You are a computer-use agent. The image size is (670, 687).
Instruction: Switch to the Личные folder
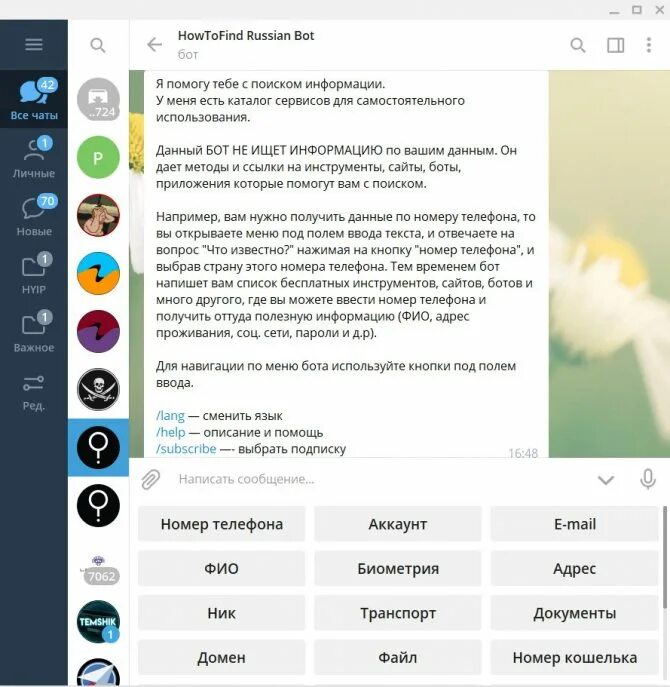(x=34, y=157)
